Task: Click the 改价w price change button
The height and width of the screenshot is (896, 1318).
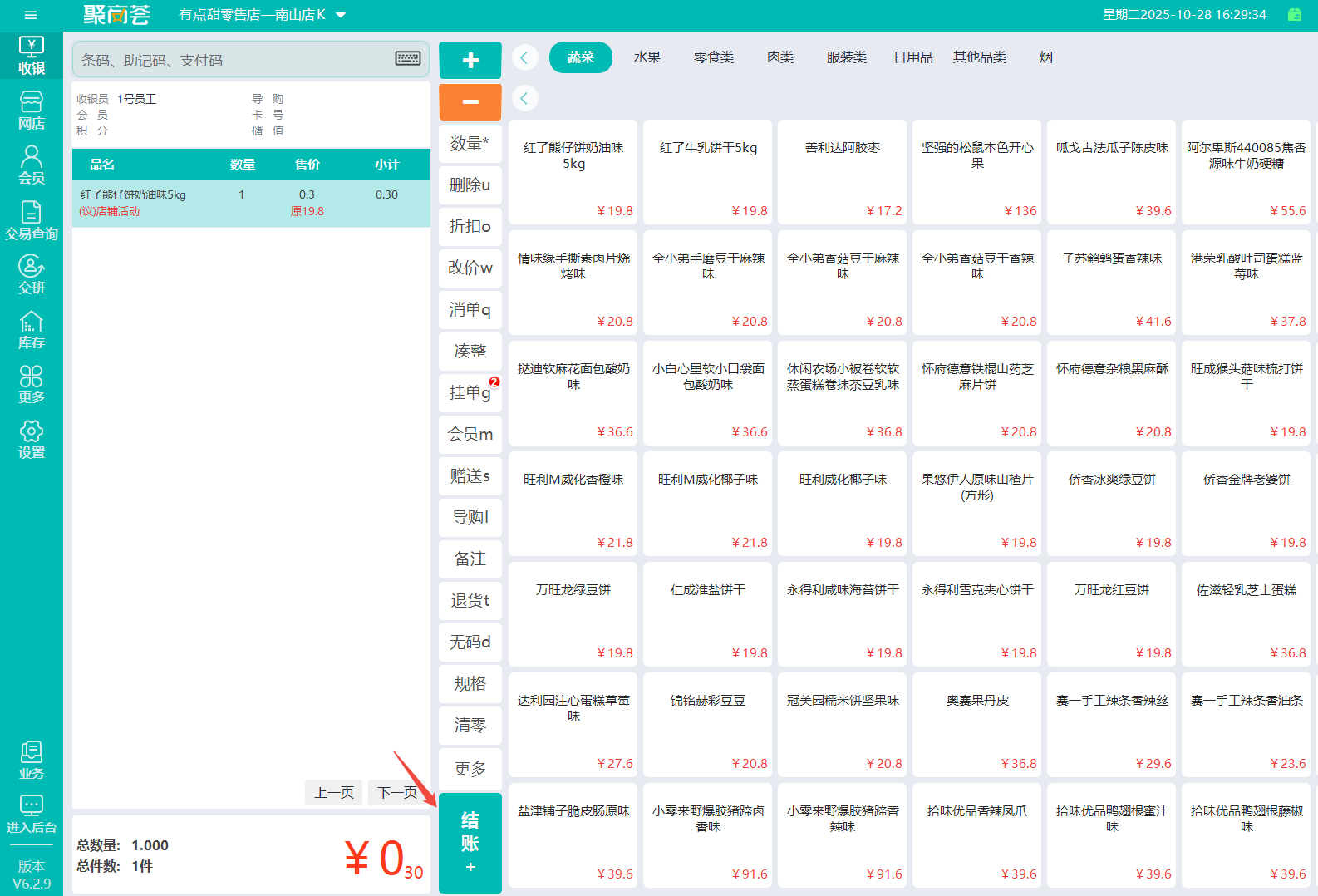Action: (470, 268)
